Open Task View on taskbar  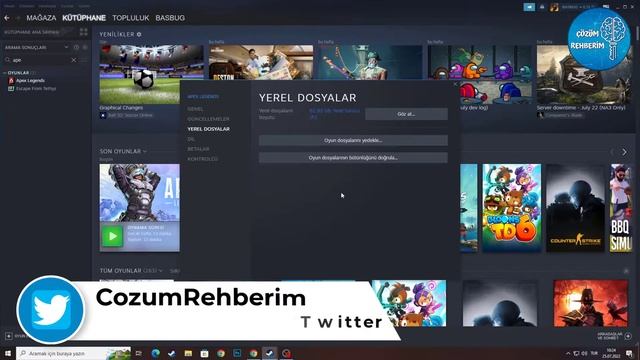coord(139,353)
